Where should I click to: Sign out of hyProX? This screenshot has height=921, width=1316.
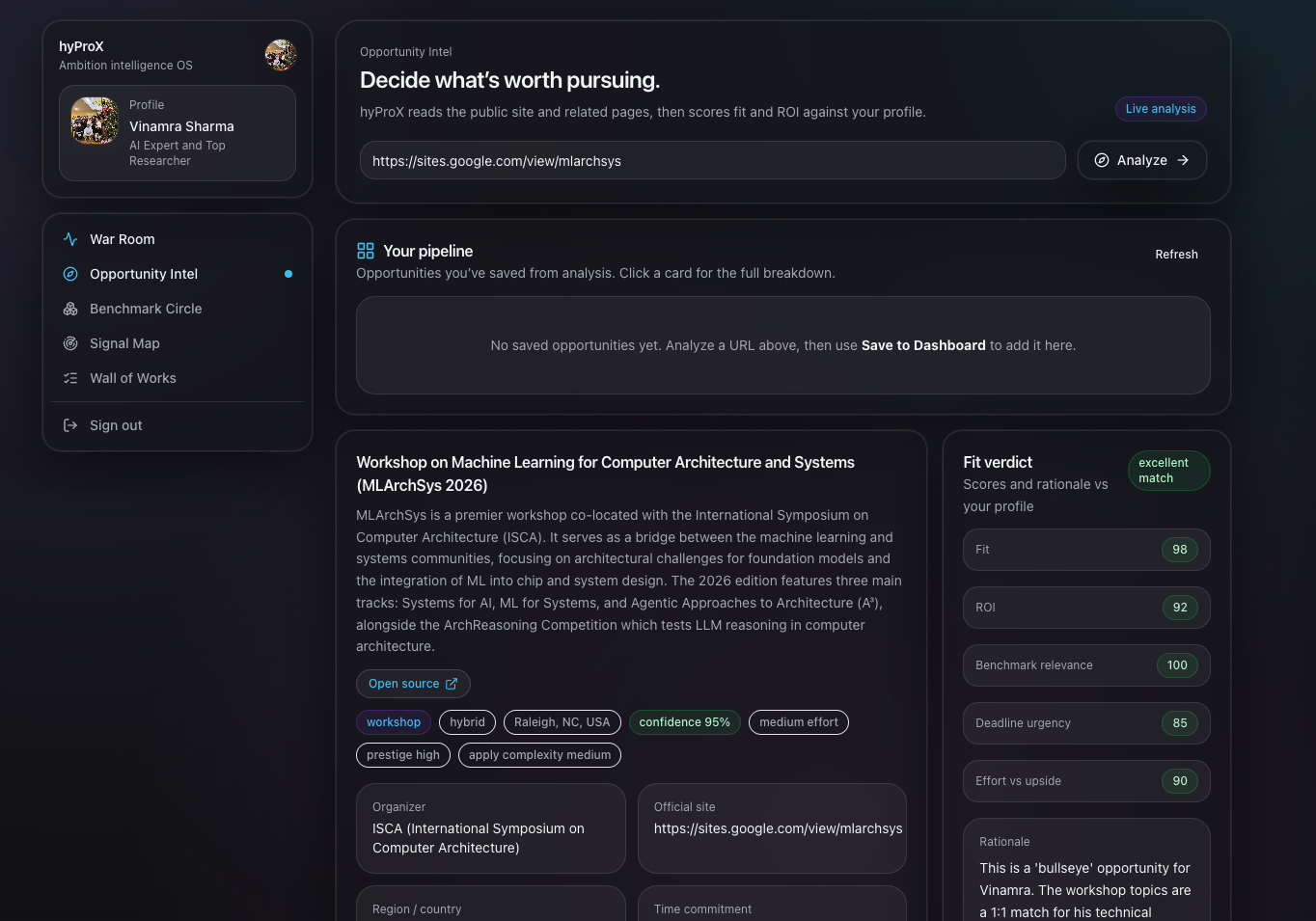coord(178,425)
